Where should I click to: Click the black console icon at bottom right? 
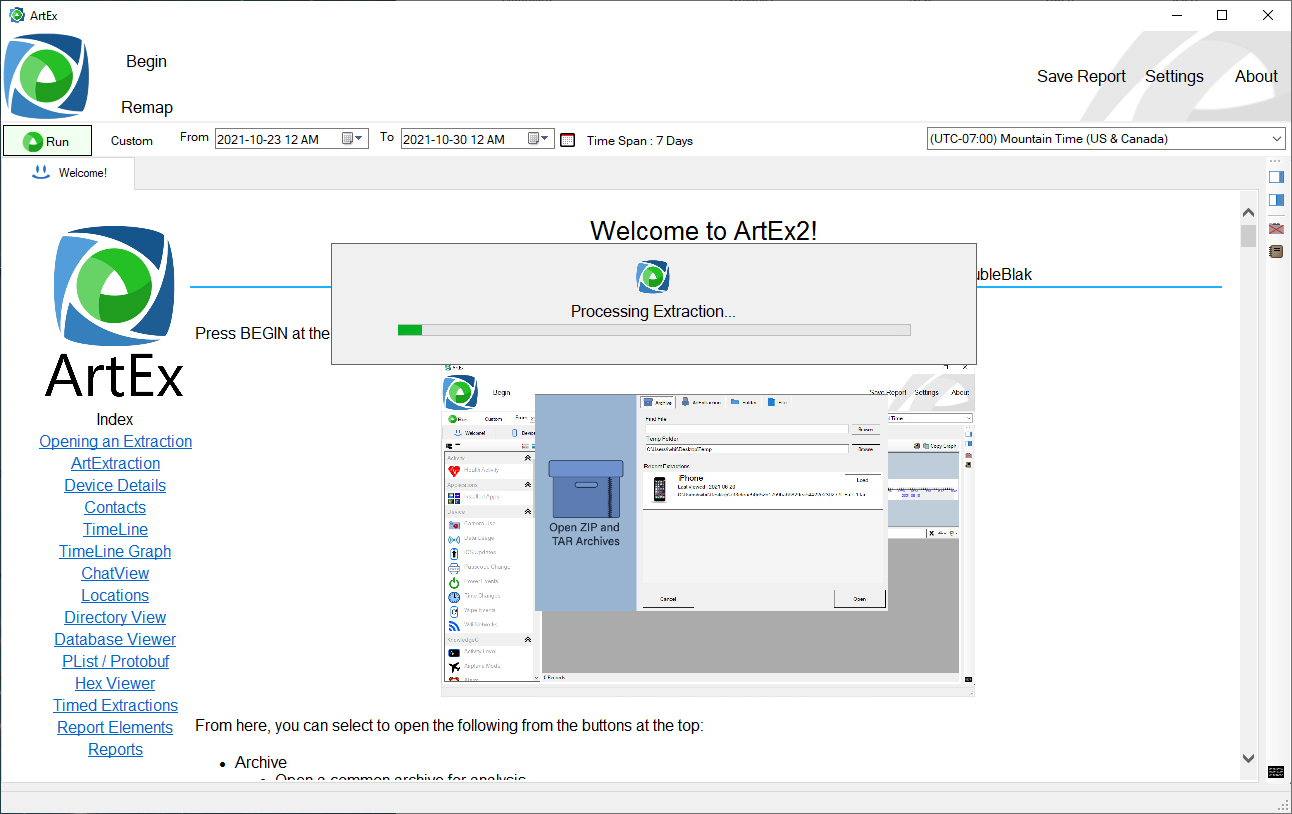click(x=1276, y=772)
